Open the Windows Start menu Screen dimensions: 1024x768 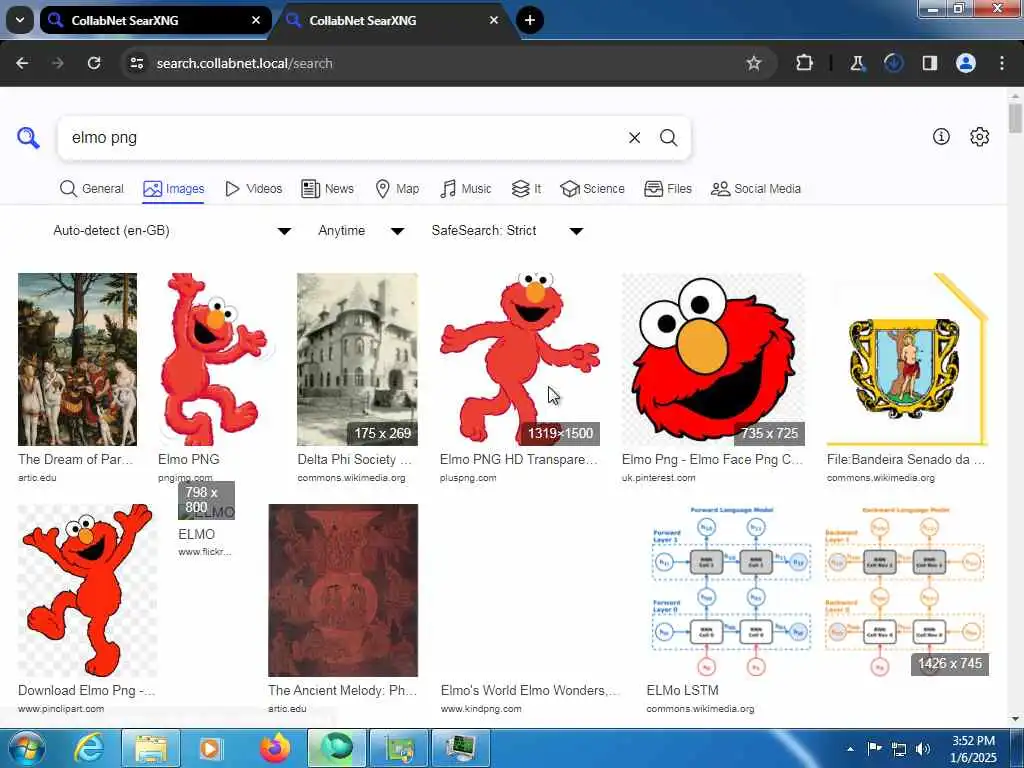click(26, 748)
